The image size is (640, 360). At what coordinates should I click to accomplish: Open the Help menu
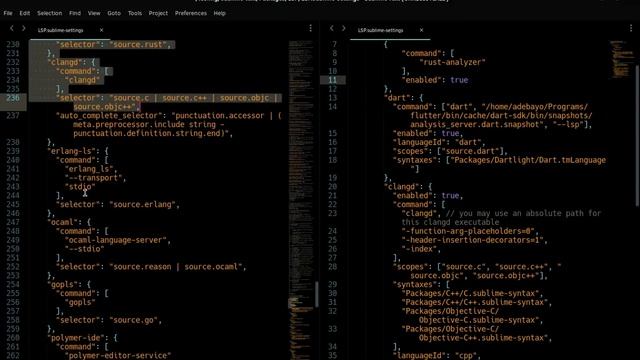coord(220,13)
